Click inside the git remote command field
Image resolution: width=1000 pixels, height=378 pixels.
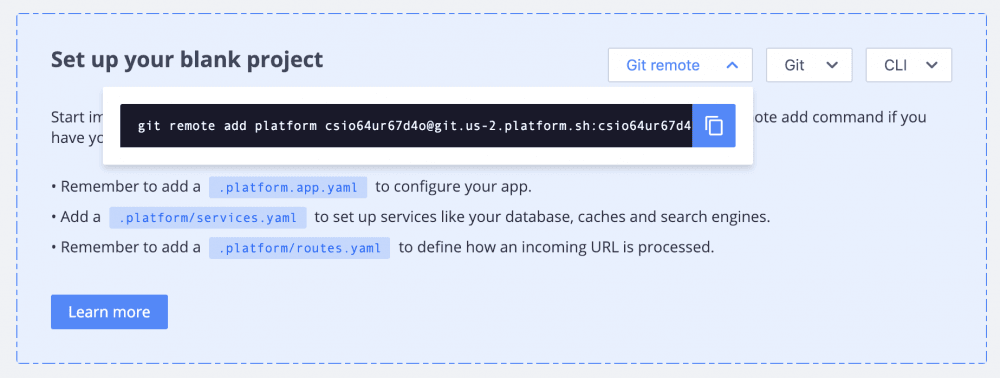tap(406, 126)
